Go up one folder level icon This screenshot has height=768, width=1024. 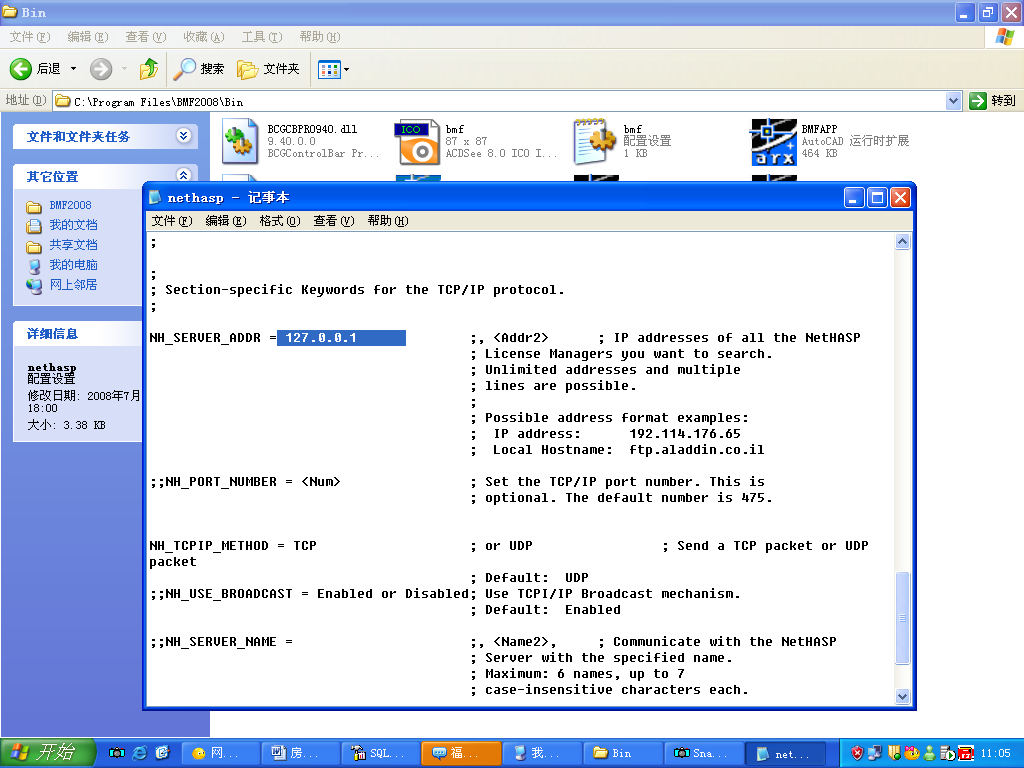click(149, 69)
